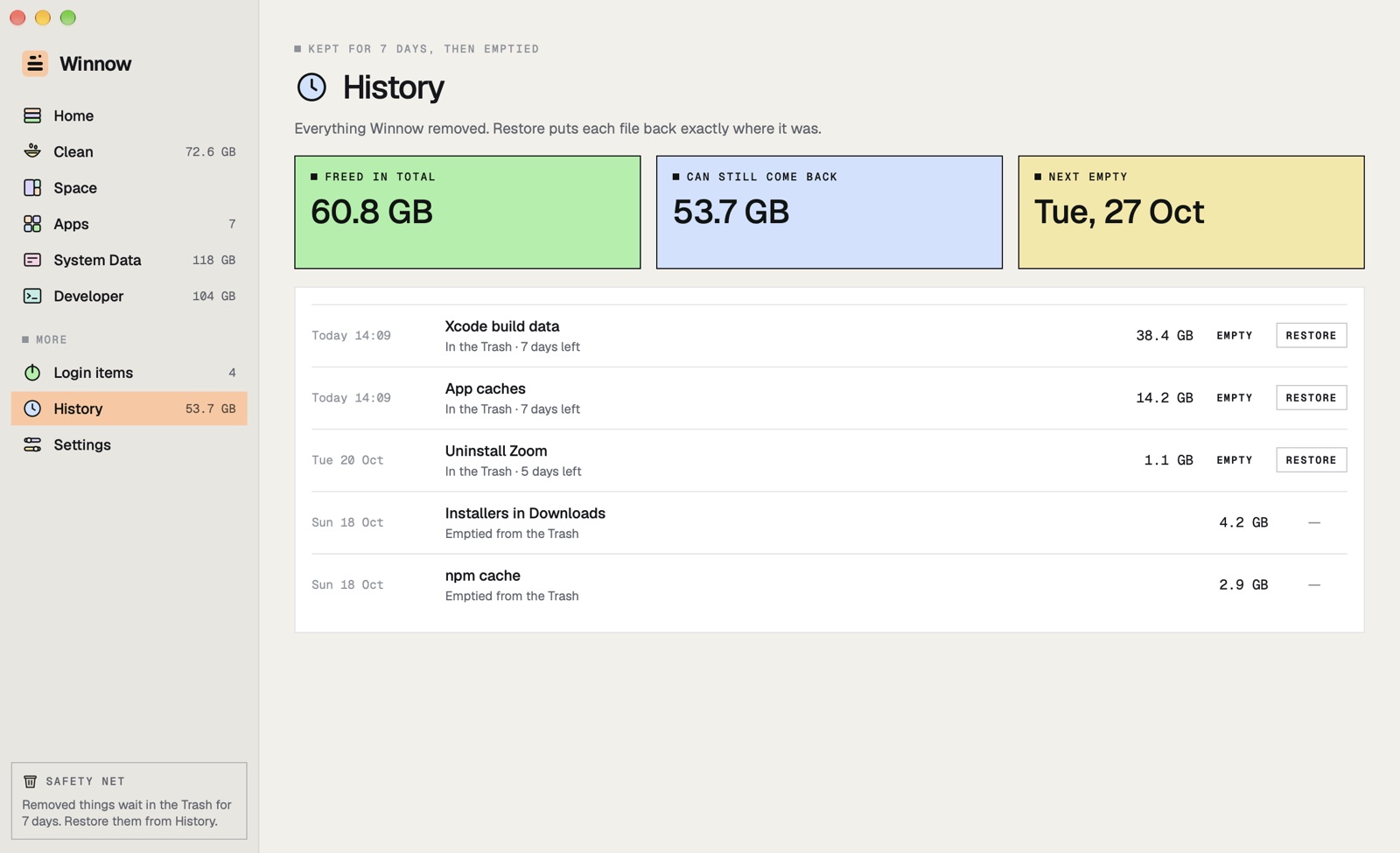Click the Login items power icon

(x=32, y=373)
